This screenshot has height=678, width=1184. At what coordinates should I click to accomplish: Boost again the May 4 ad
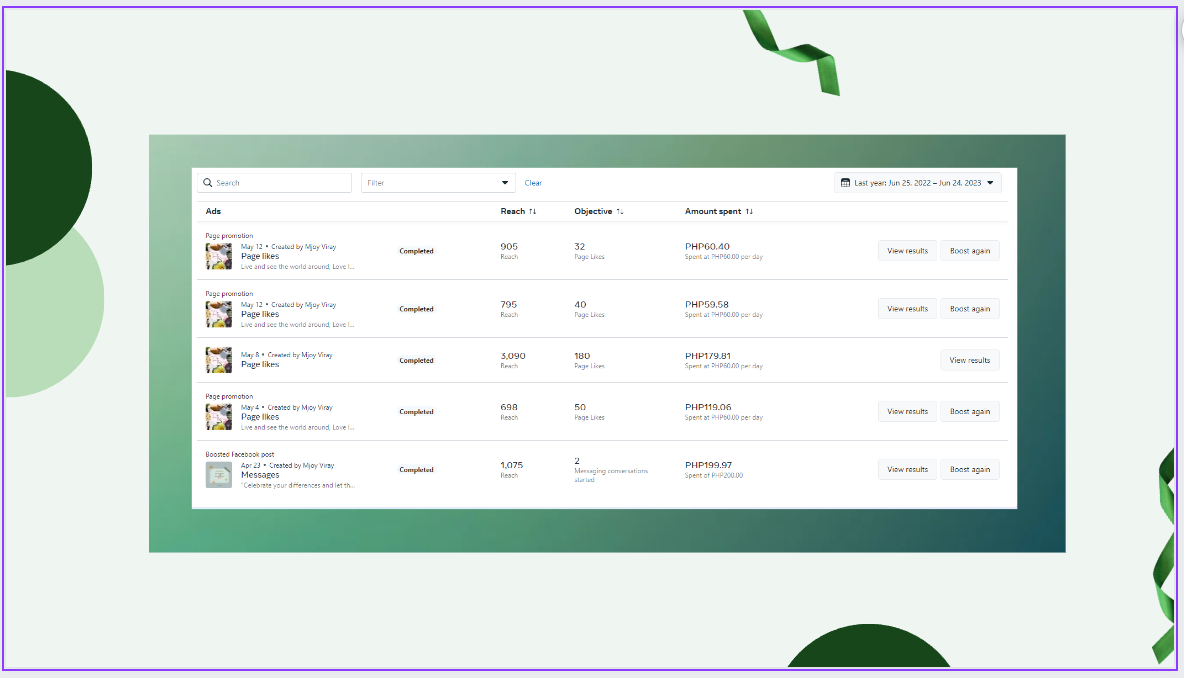tap(970, 411)
